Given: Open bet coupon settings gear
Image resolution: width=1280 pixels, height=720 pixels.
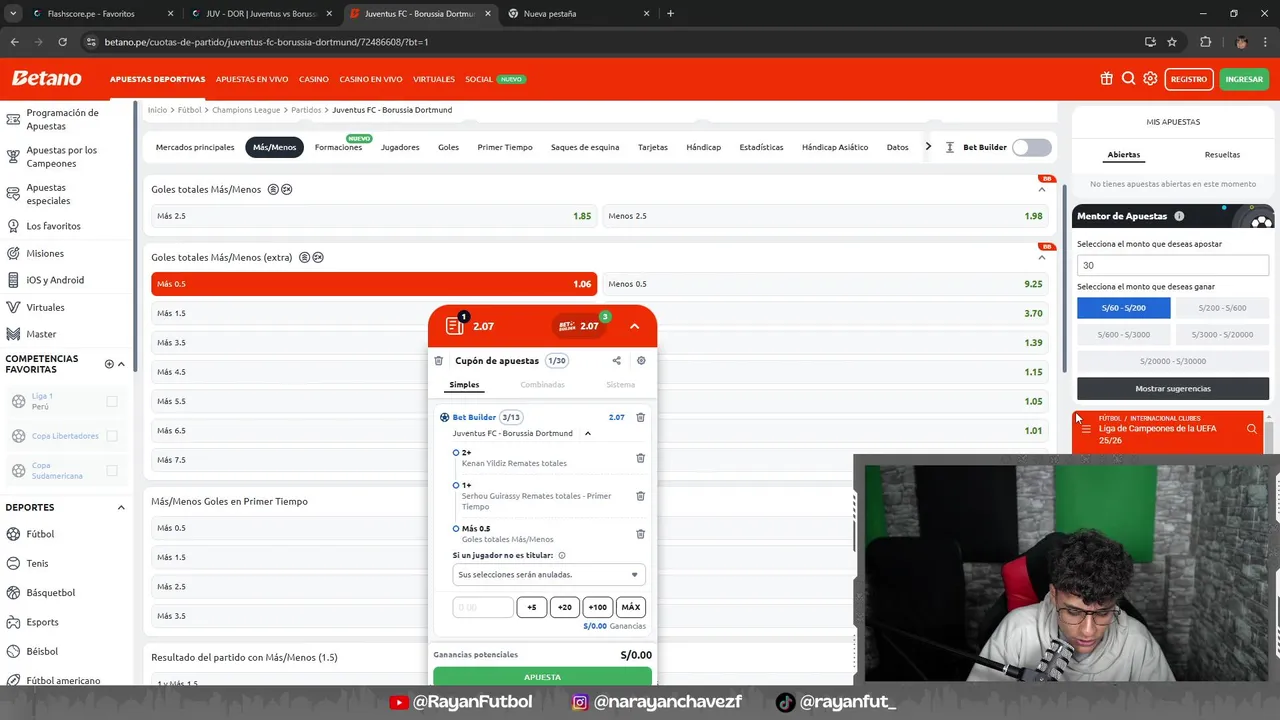Looking at the screenshot, I should [641, 361].
